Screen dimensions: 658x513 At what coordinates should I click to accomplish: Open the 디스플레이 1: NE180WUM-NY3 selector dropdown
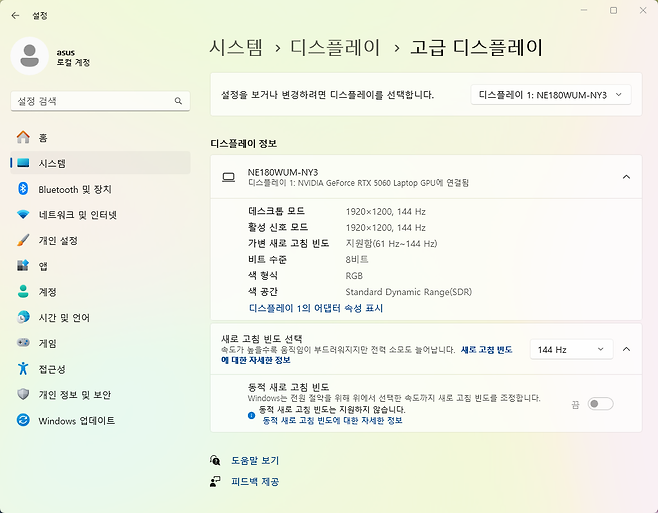pos(551,94)
